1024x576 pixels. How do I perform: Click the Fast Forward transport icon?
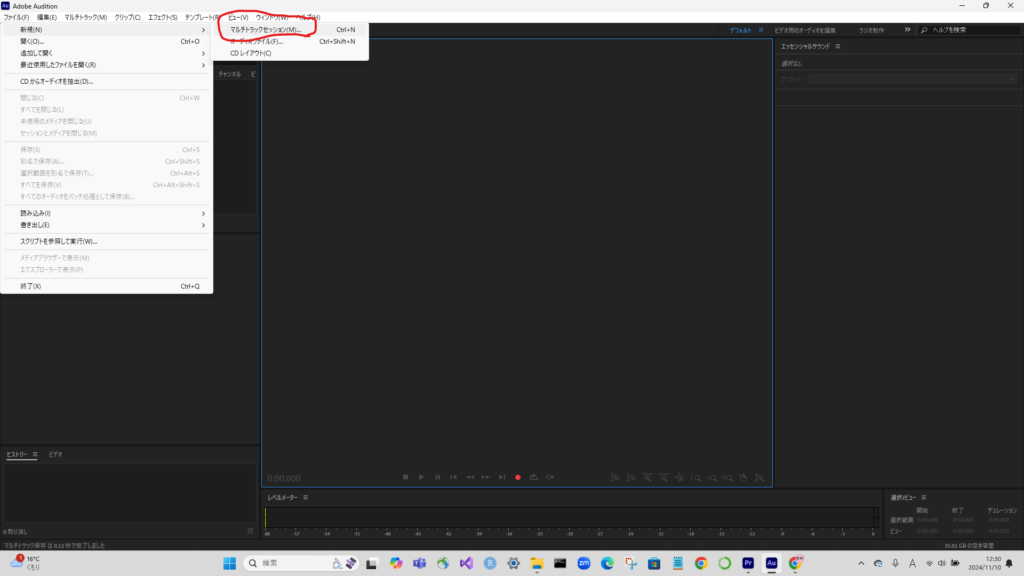click(486, 477)
